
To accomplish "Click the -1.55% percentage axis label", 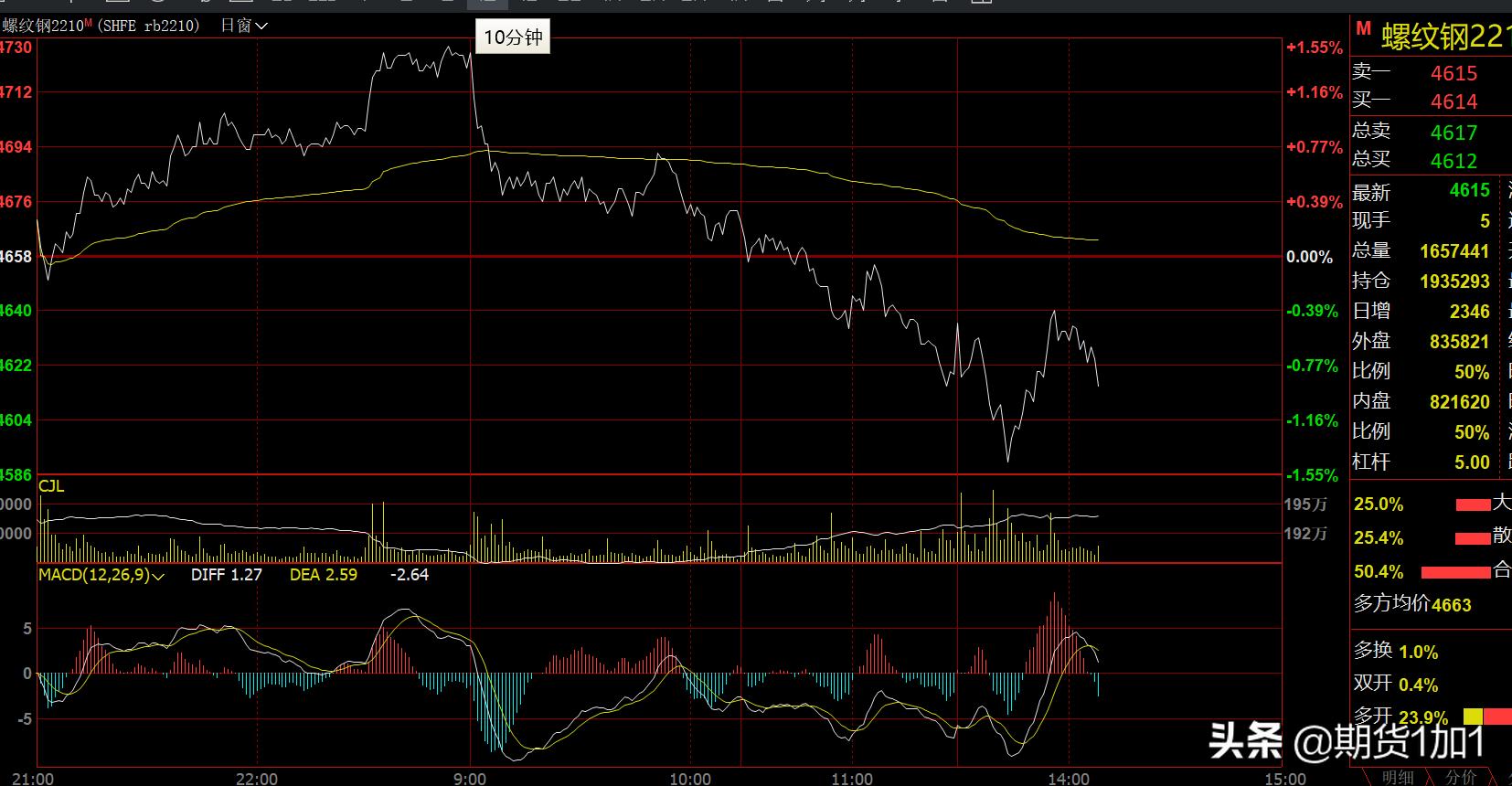I will tap(1313, 475).
